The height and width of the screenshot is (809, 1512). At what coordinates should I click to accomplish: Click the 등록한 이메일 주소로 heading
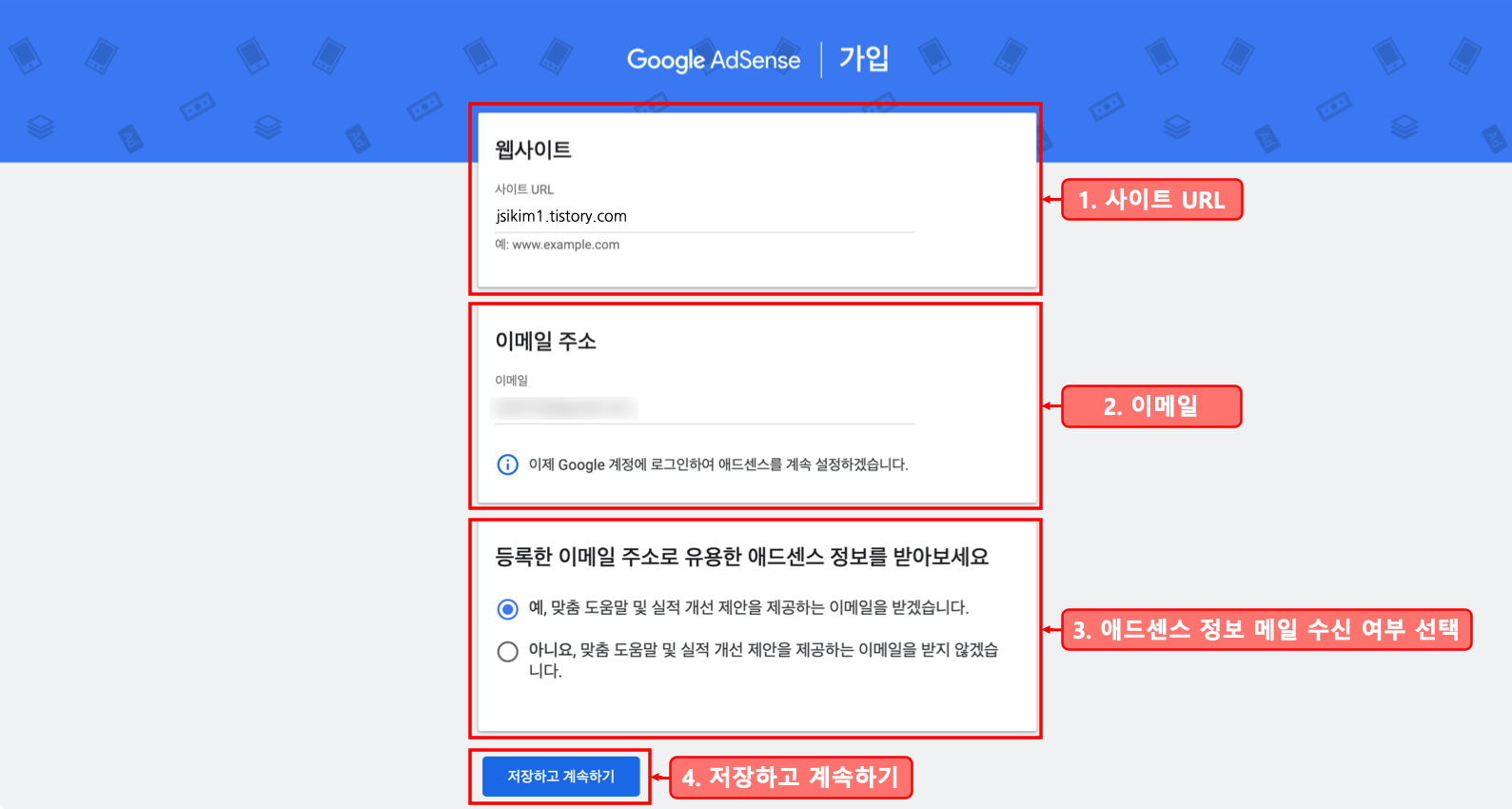click(x=742, y=557)
